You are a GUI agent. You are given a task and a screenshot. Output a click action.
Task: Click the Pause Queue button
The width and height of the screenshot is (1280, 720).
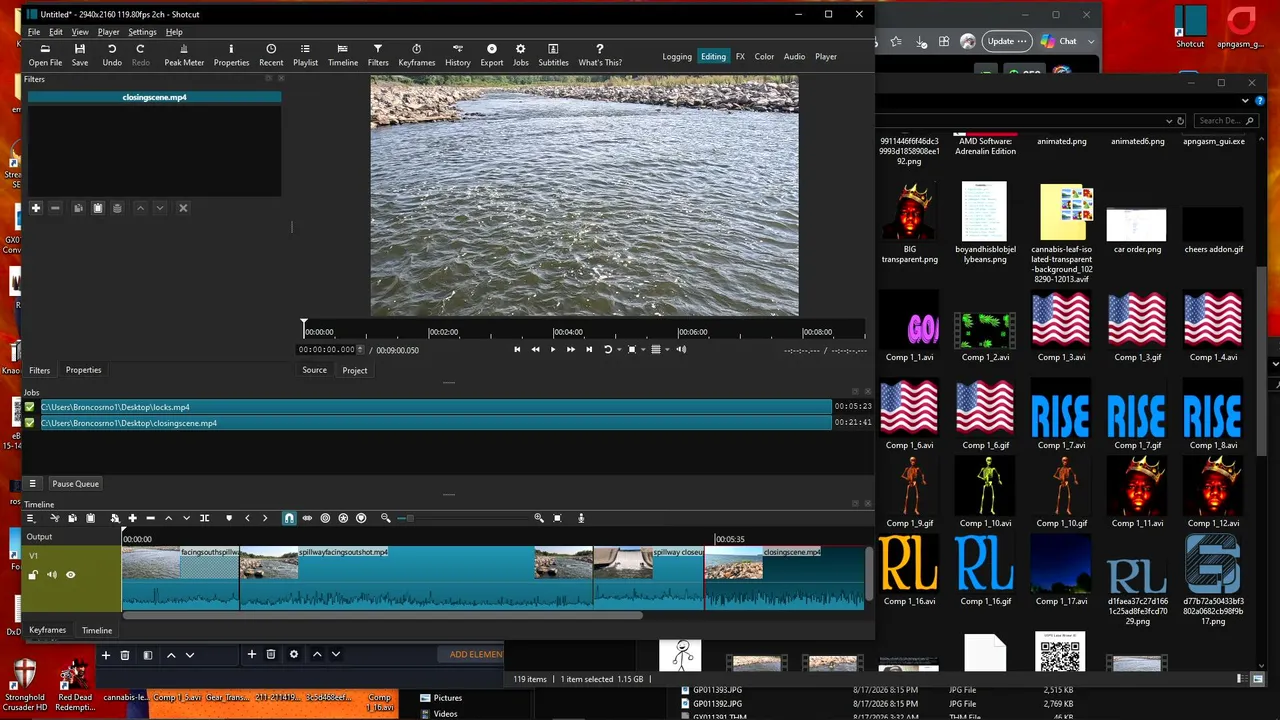click(x=76, y=484)
